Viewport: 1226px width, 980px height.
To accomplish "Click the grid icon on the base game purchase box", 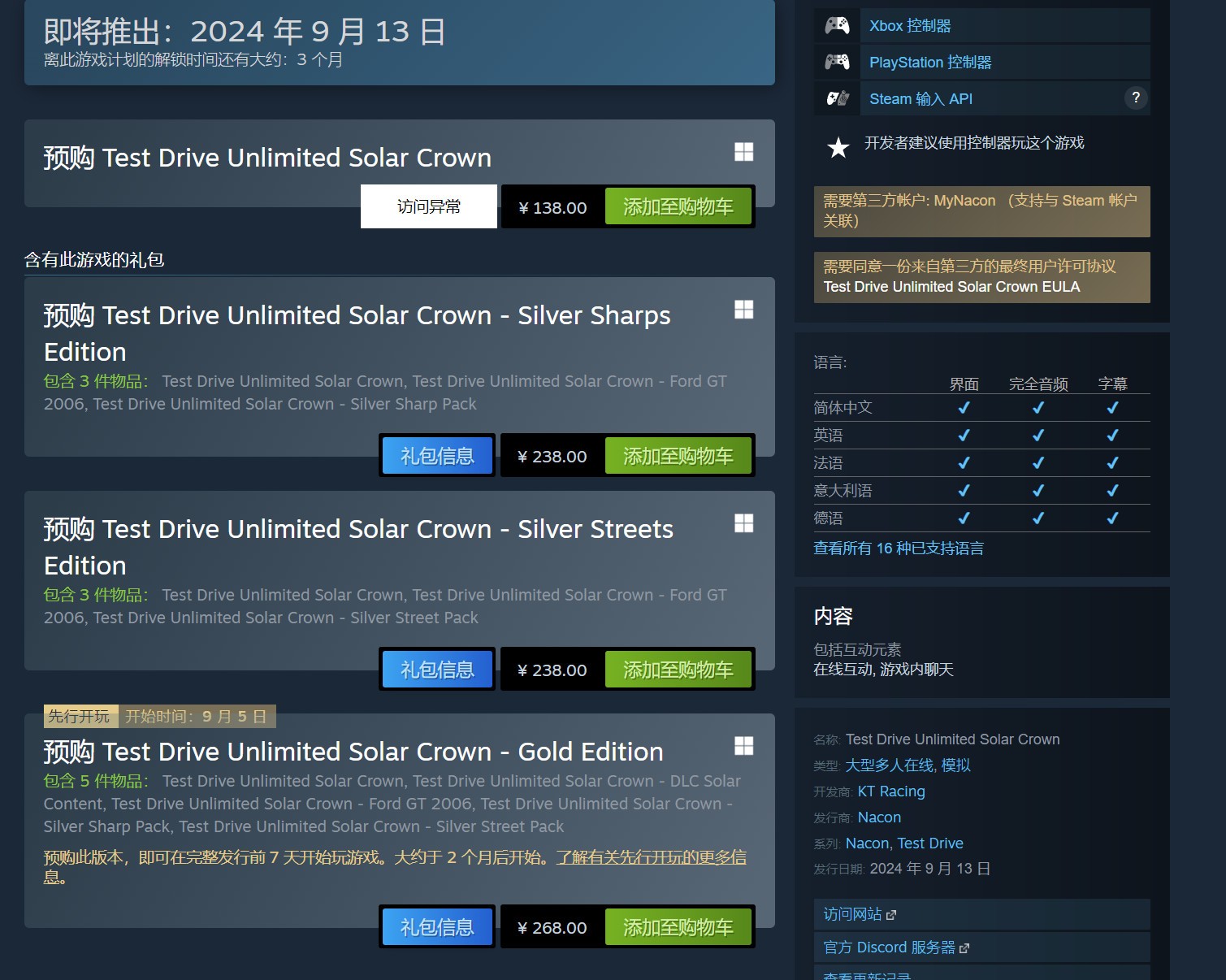I will point(743,152).
